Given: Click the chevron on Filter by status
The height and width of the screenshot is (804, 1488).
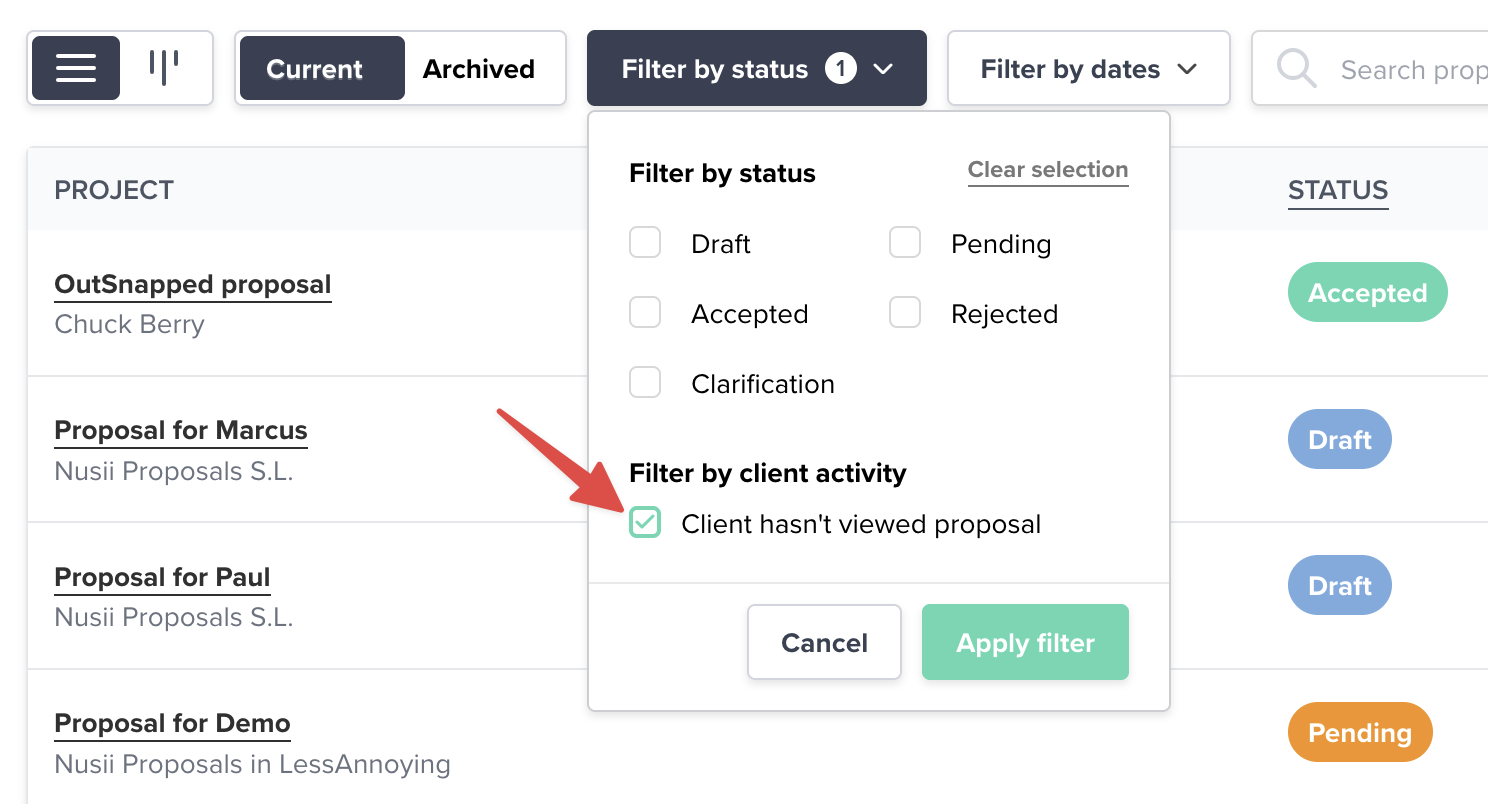Looking at the screenshot, I should tap(883, 68).
